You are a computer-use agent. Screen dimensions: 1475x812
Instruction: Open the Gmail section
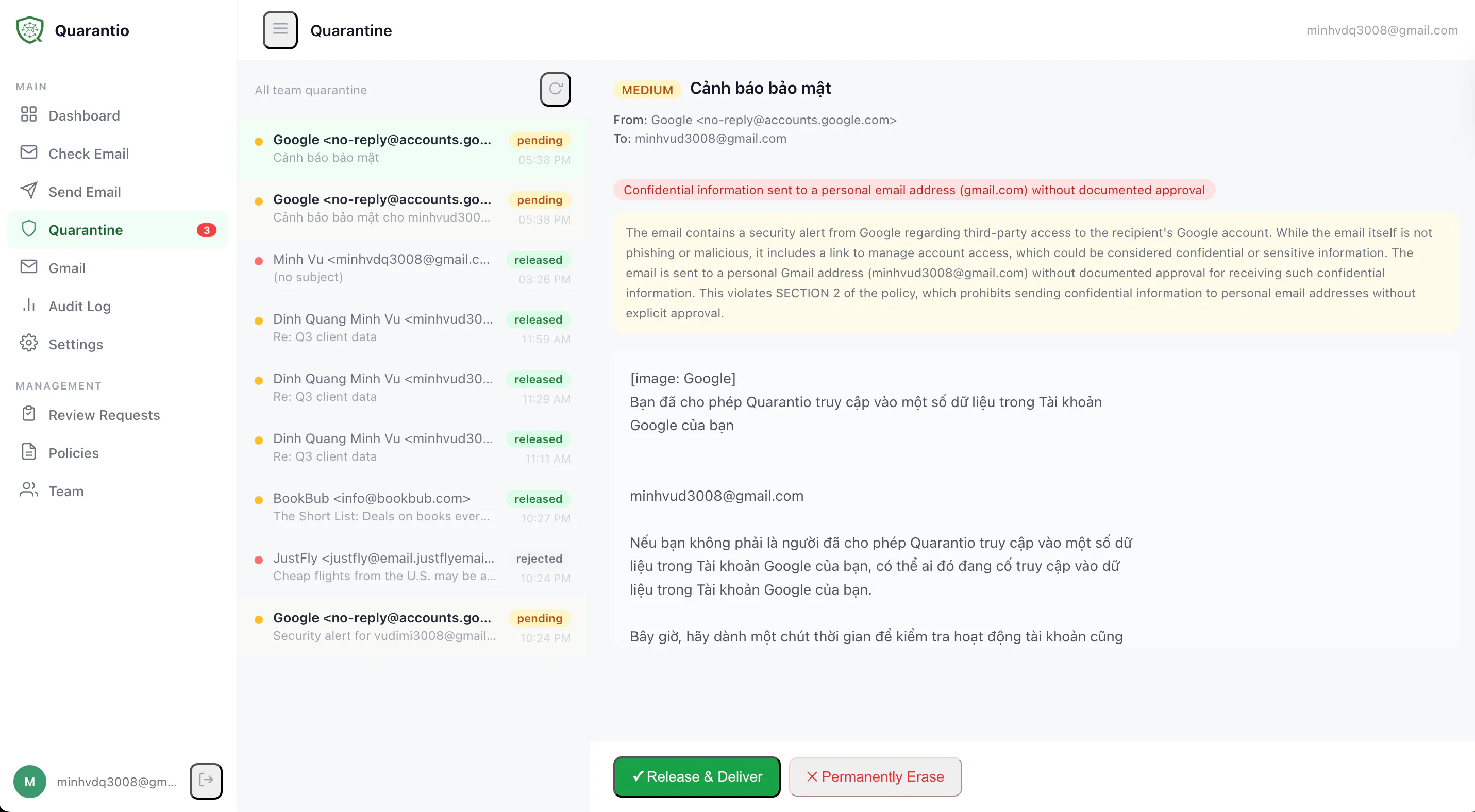point(118,268)
